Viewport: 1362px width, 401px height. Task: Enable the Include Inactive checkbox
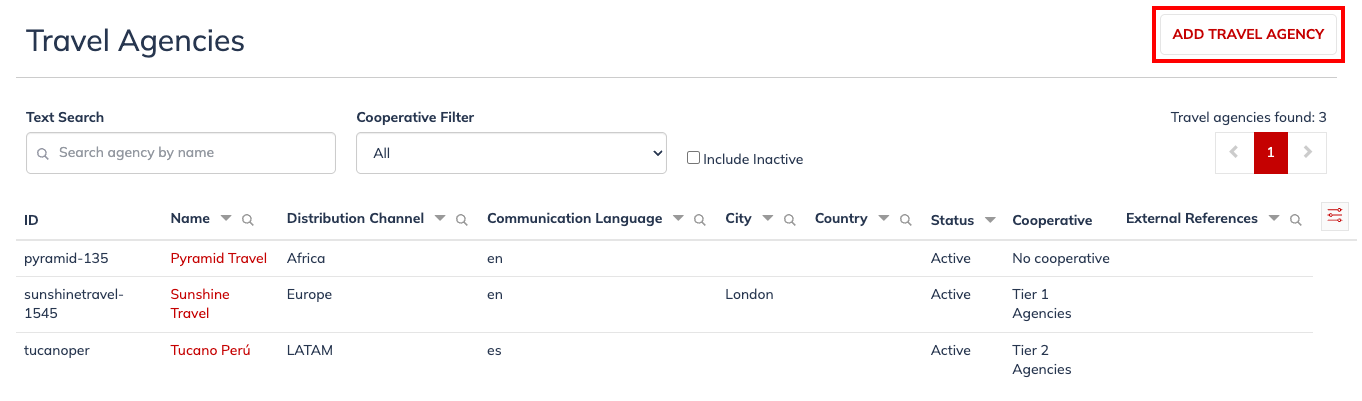pos(693,158)
